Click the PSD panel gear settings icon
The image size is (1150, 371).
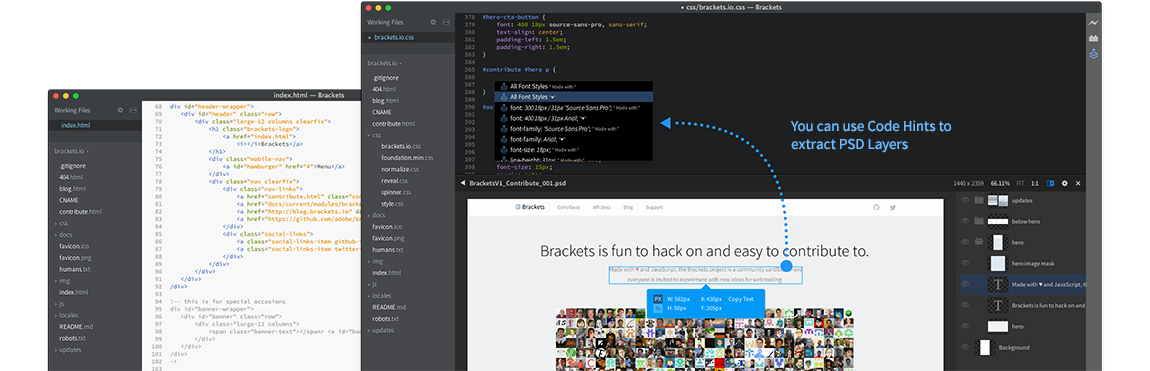1065,183
